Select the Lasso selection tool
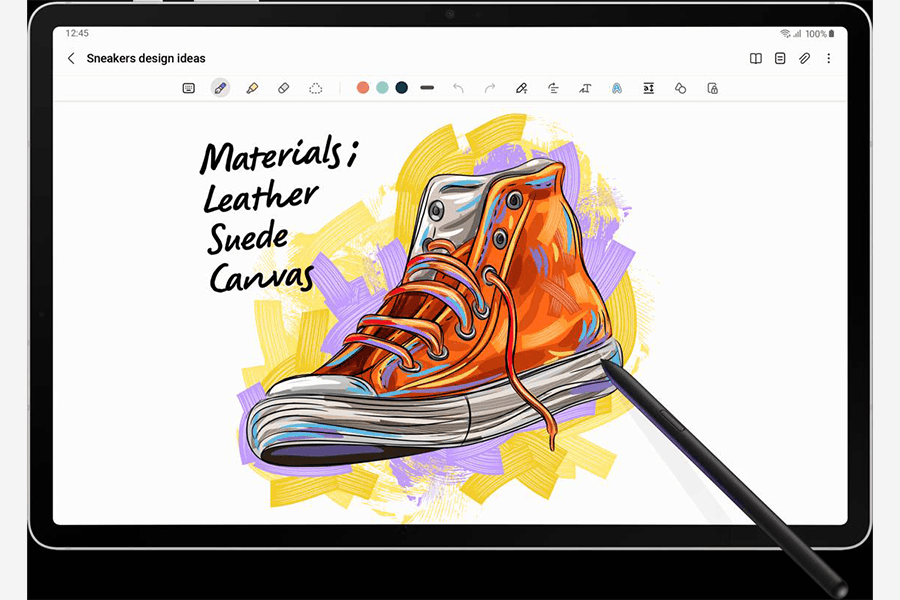 tap(315, 88)
